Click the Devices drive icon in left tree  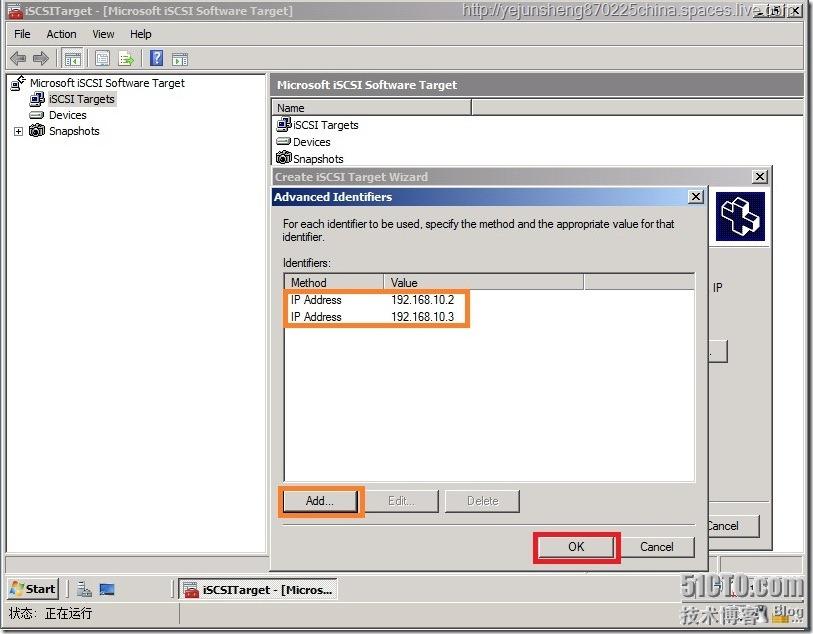point(37,115)
